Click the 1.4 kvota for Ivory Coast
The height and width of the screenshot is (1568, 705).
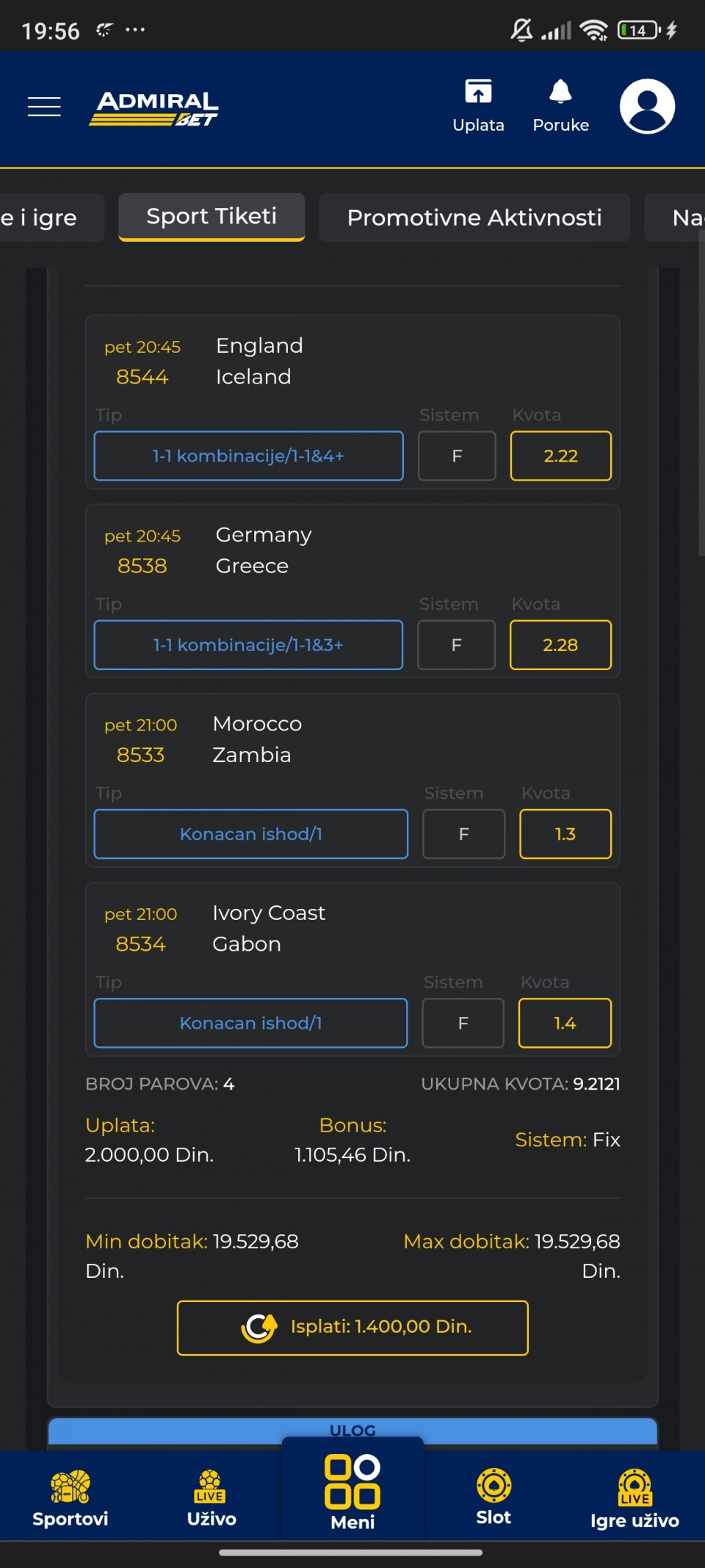(x=565, y=1023)
